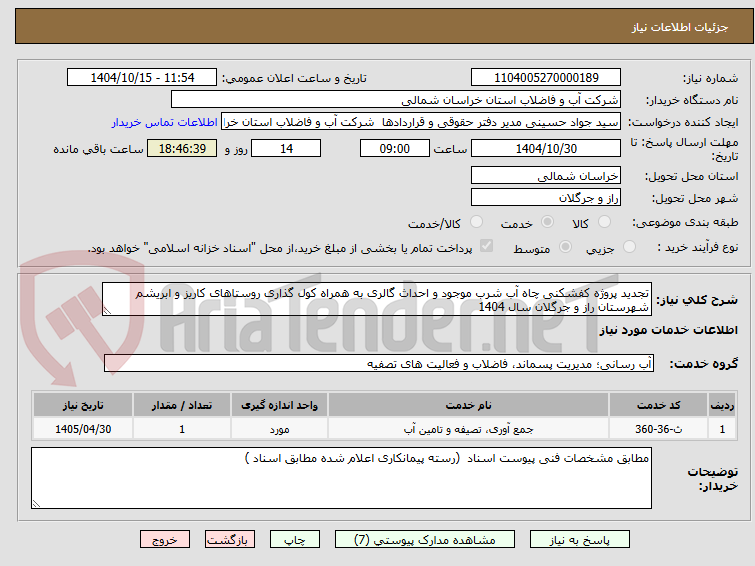Viewport: 755px width, 566px height.
Task: Click service name cell جمع آوری، تصفیه و تامین آب
Action: (x=469, y=429)
